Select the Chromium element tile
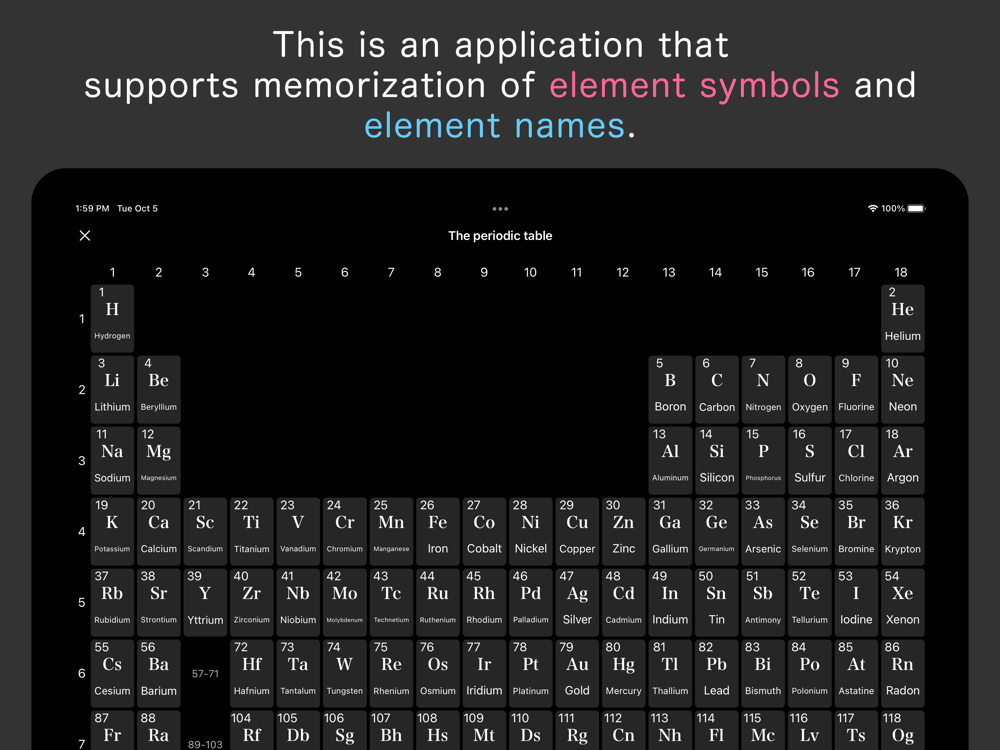This screenshot has height=750, width=1000. click(344, 532)
